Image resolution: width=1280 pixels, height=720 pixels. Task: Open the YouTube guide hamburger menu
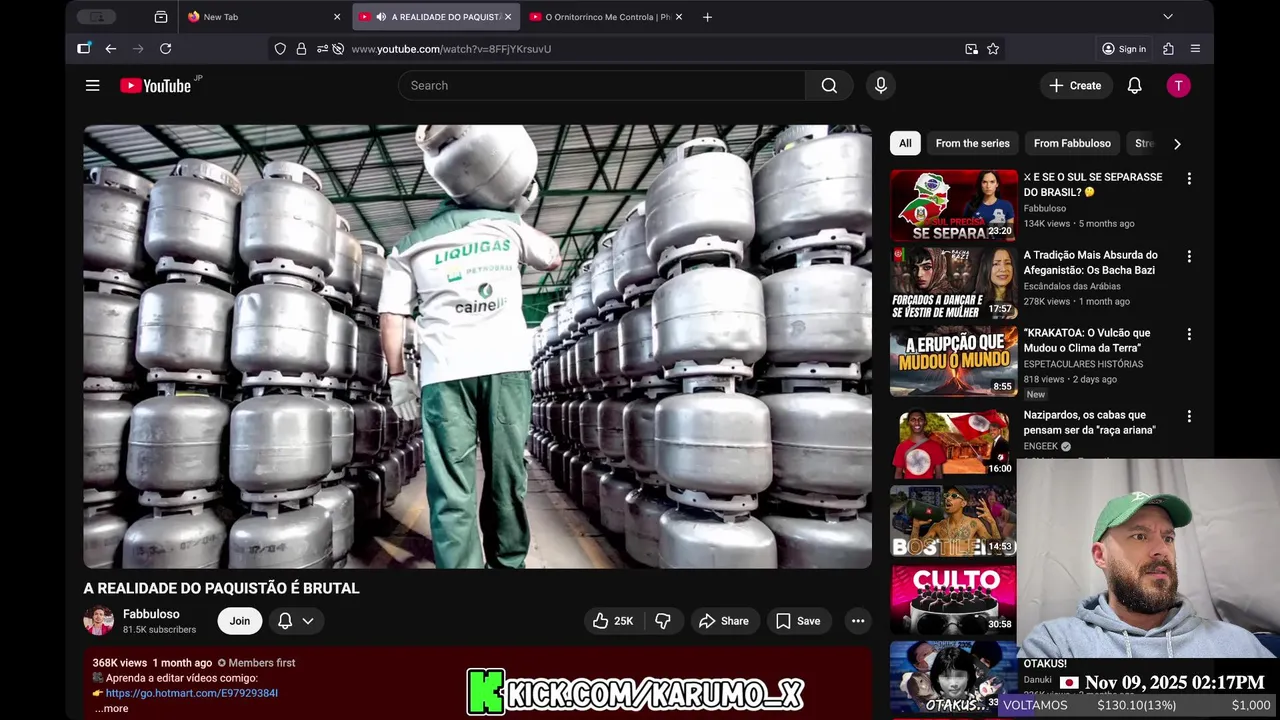tap(92, 86)
